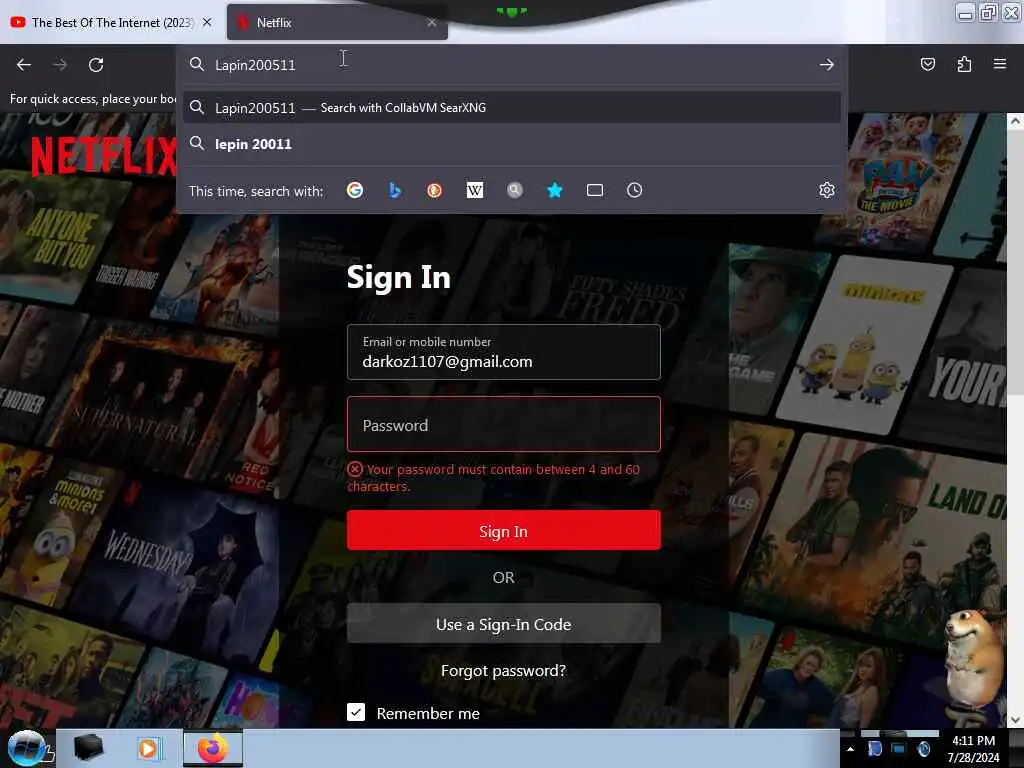
Task: Switch to The Best Of The Internet tab
Action: tap(111, 22)
